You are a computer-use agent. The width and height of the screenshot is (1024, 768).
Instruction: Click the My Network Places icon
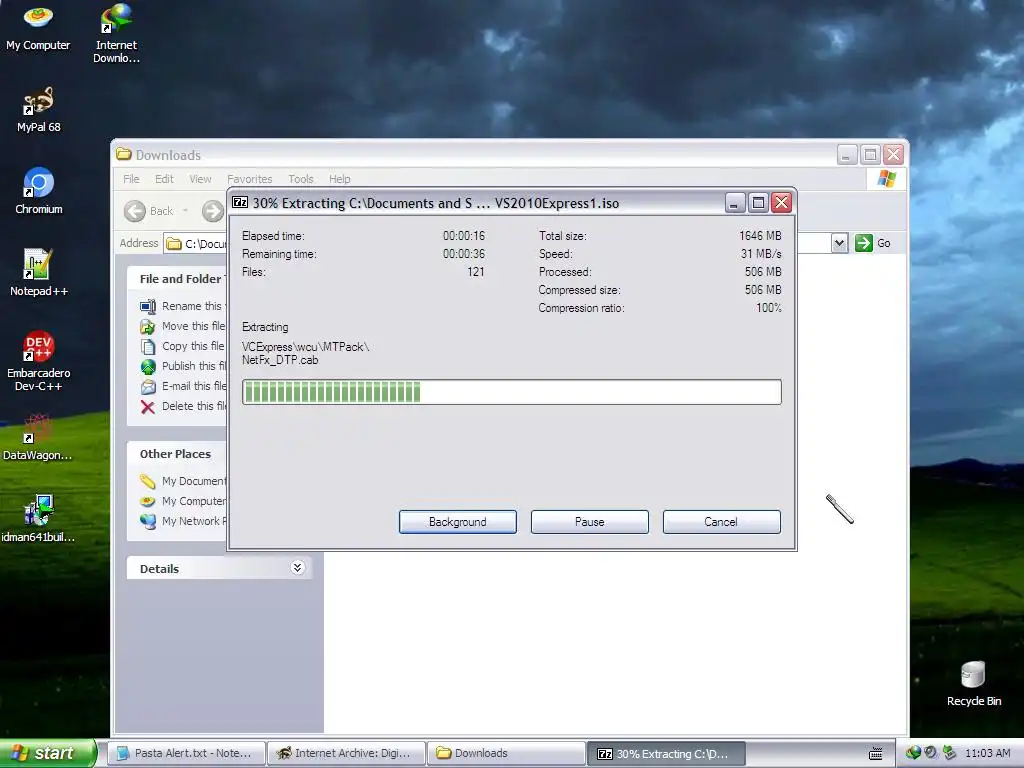click(x=148, y=521)
